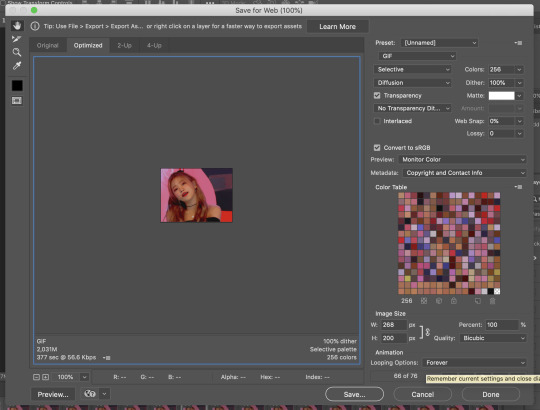Click the white Matte color swatch
This screenshot has width=540, height=410.
(x=501, y=96)
